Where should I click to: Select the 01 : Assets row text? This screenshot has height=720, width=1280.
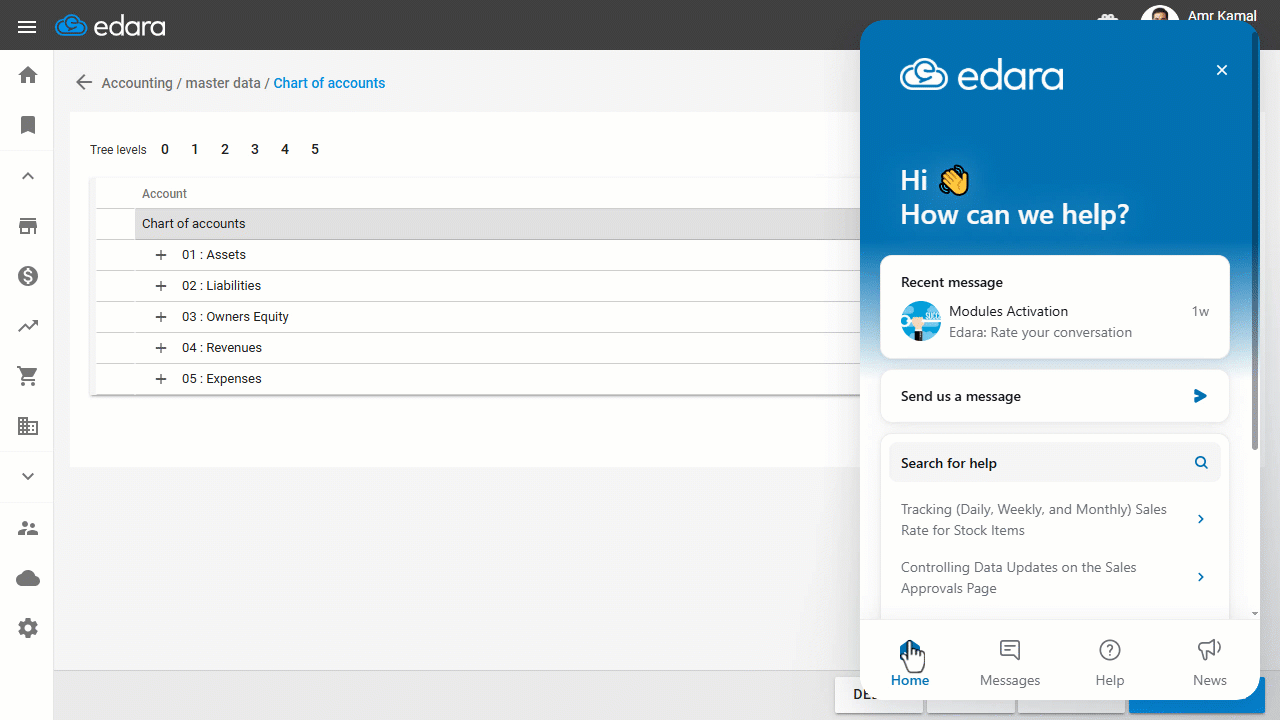point(214,255)
